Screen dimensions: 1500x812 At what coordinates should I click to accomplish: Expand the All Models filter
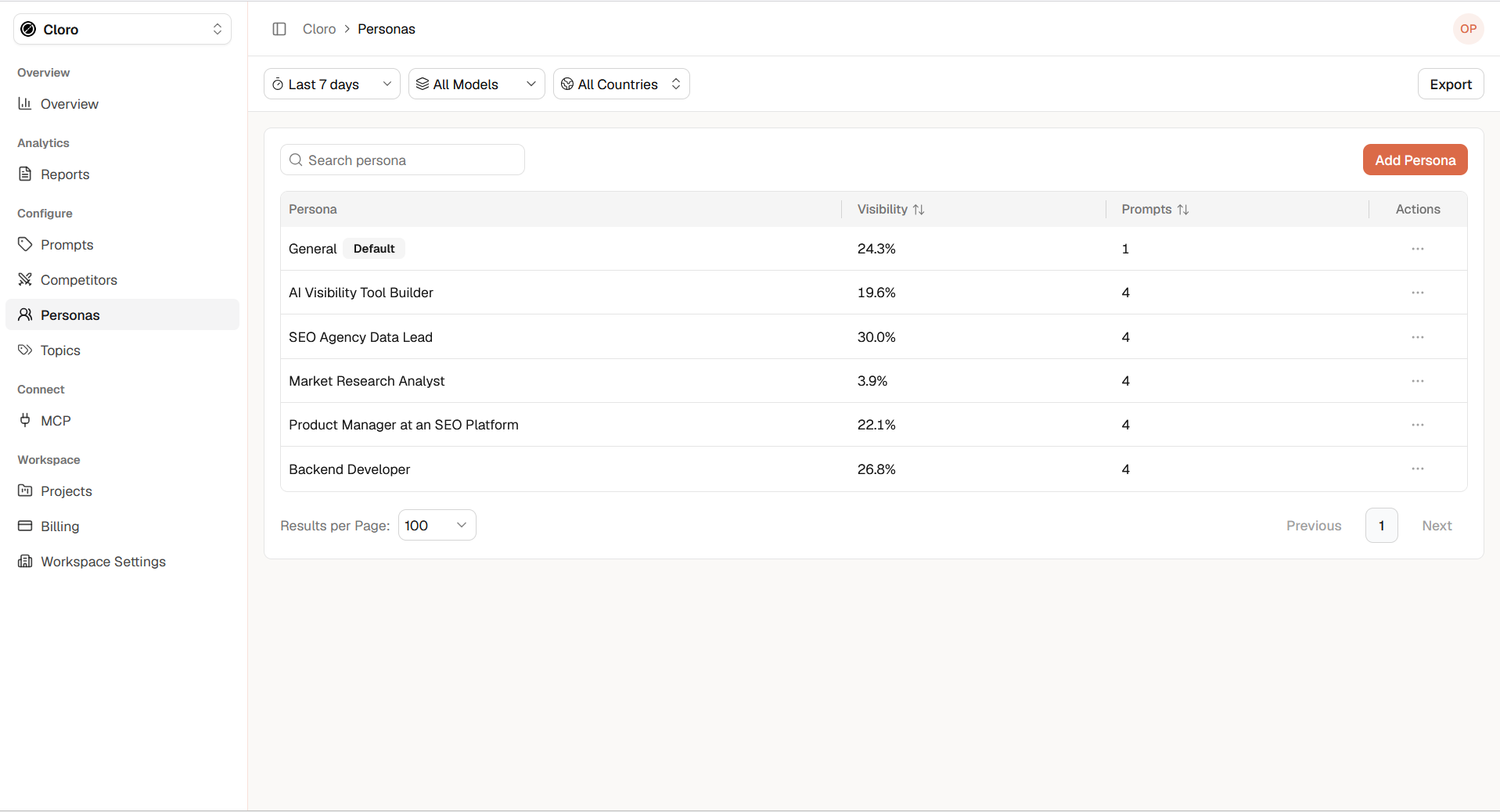tap(477, 84)
